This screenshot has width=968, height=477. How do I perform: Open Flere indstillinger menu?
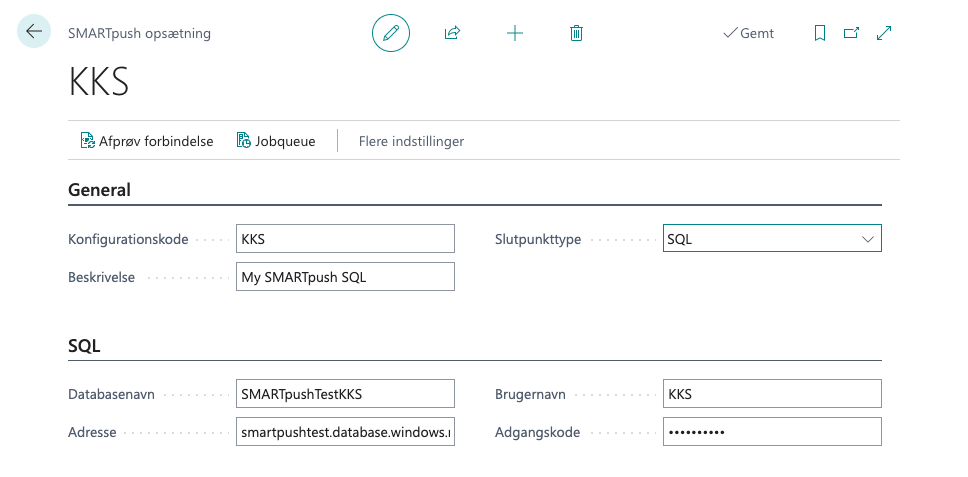click(411, 141)
